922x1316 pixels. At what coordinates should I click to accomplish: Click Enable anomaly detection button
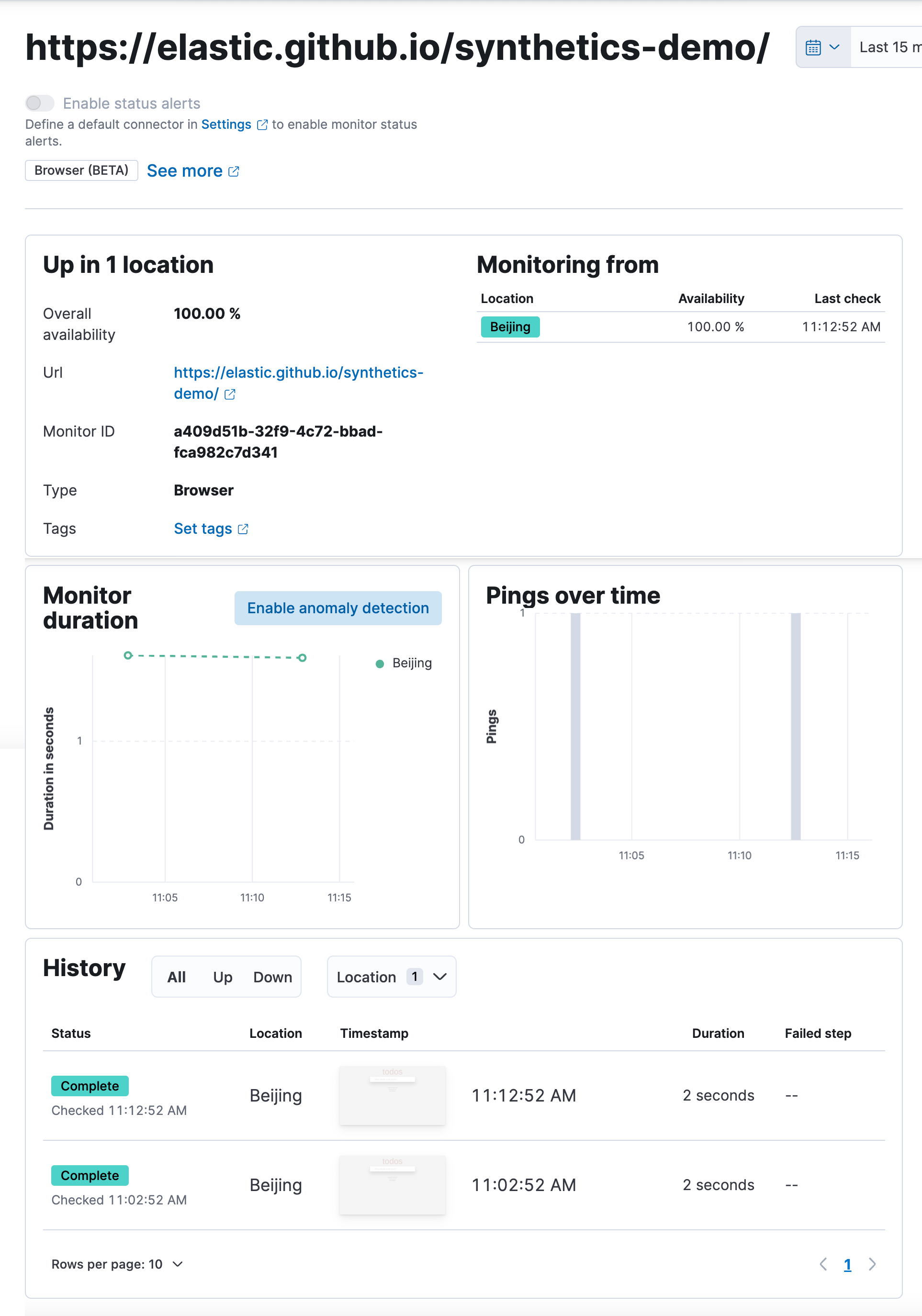[337, 608]
